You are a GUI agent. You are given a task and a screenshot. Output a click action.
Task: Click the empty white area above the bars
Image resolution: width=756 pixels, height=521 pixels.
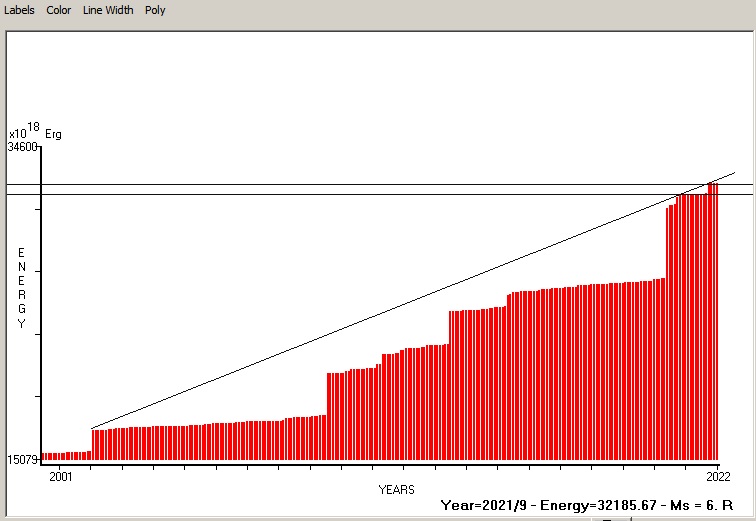(x=300, y=100)
